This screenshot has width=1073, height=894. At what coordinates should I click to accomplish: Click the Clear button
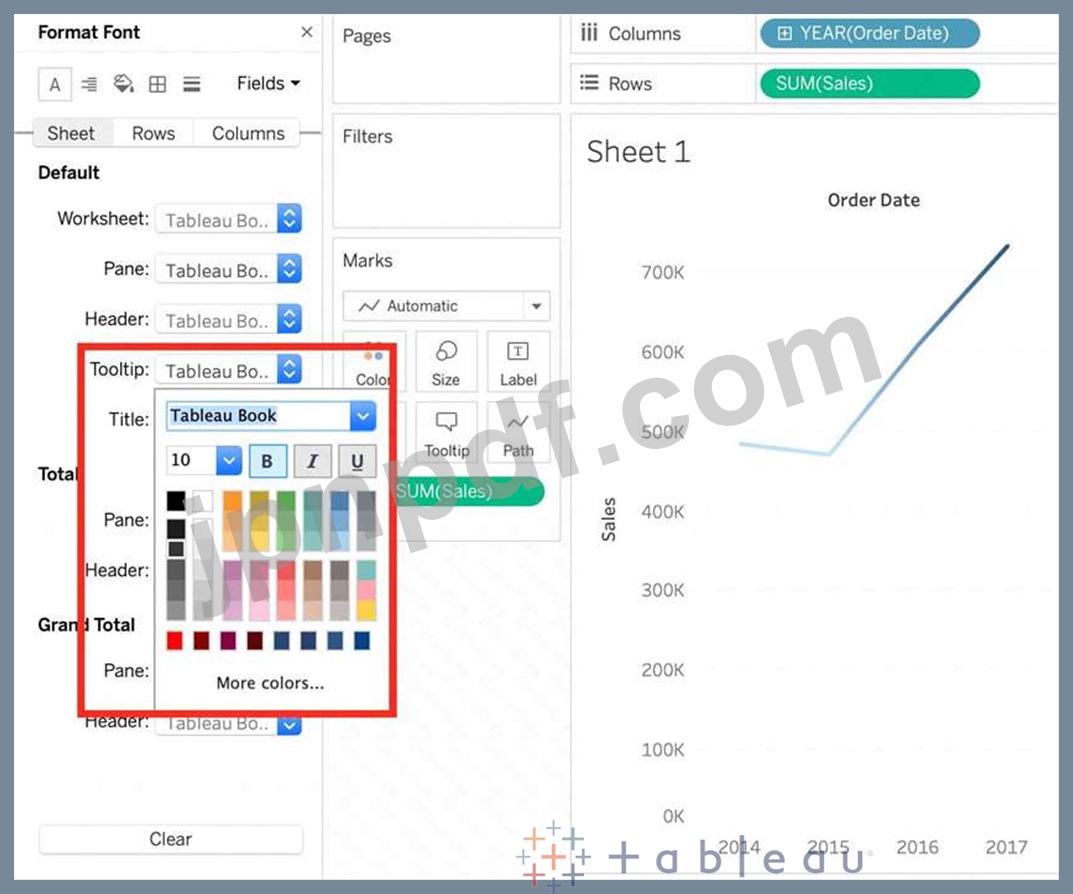(x=170, y=839)
